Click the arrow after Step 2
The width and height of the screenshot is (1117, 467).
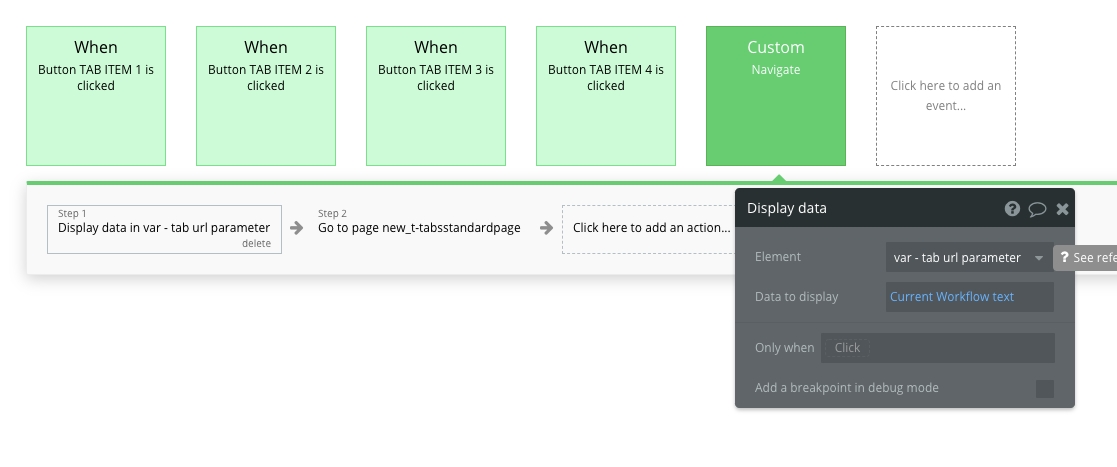pyautogui.click(x=546, y=228)
